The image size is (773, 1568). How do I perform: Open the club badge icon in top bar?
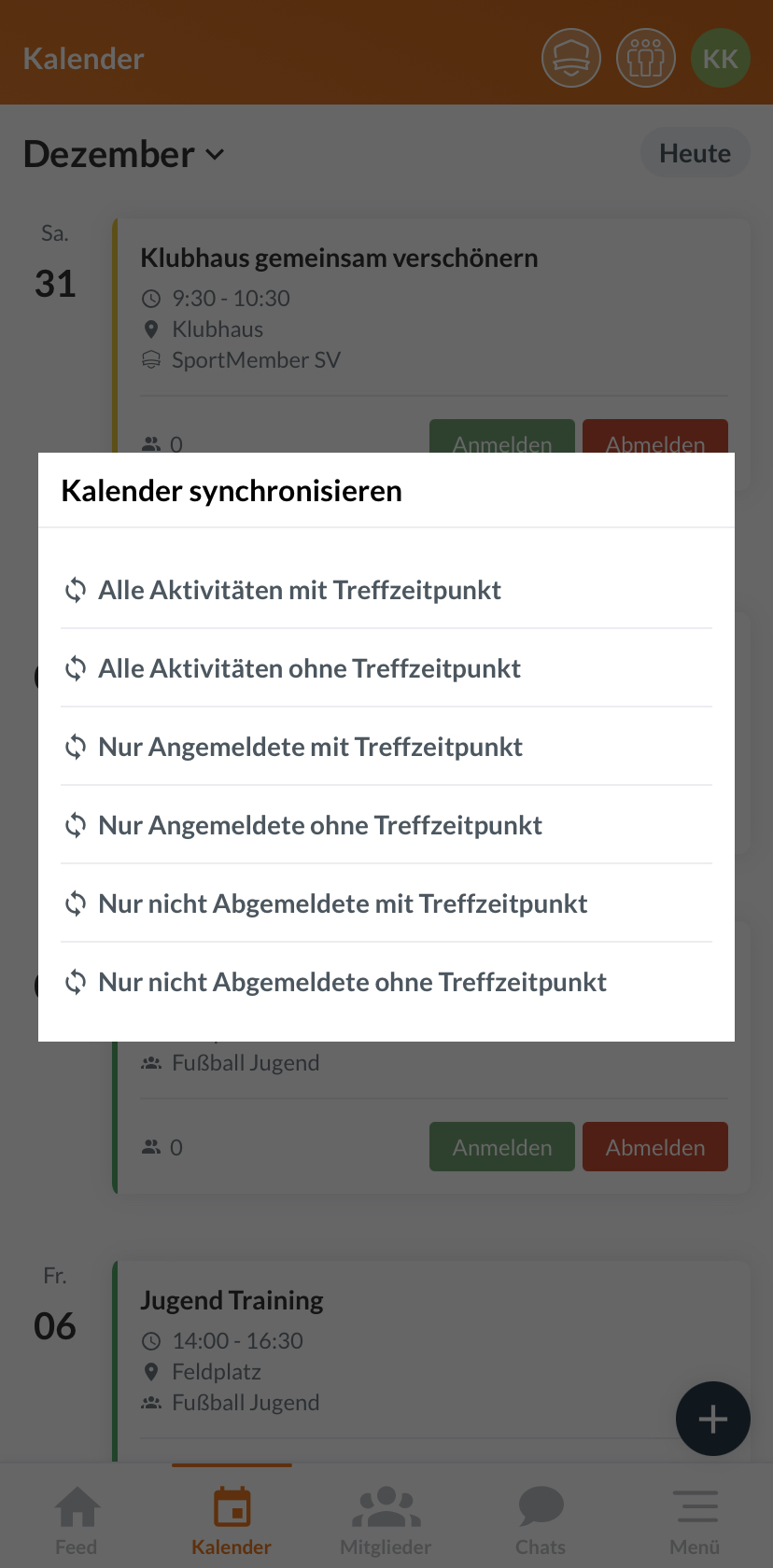(570, 57)
